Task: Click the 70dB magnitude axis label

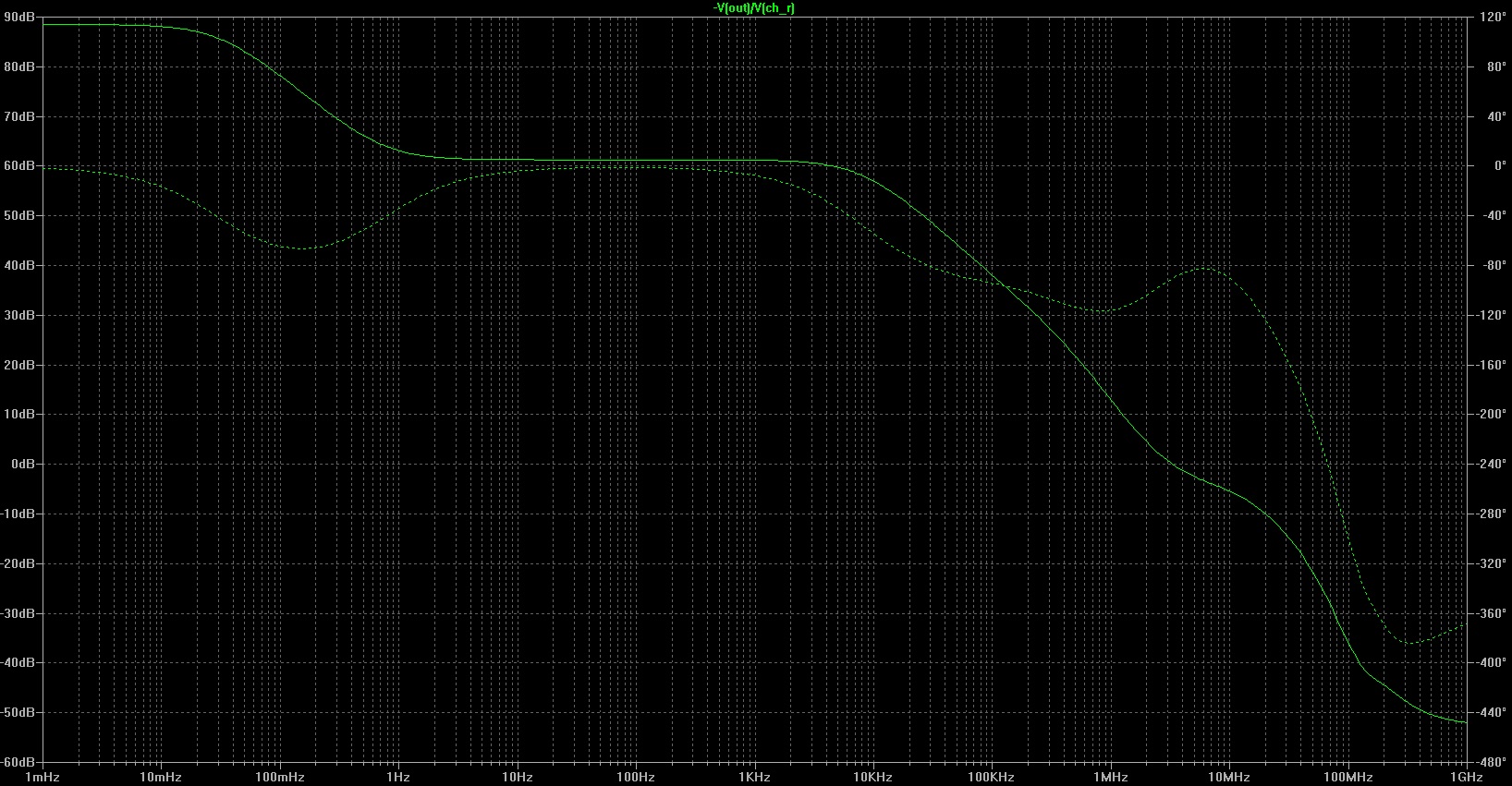Action: tap(19, 116)
